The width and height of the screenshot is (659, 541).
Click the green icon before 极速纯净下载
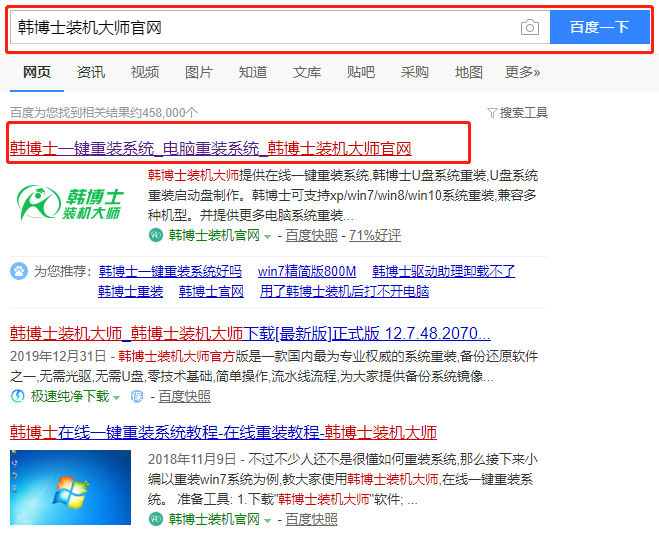coord(18,397)
